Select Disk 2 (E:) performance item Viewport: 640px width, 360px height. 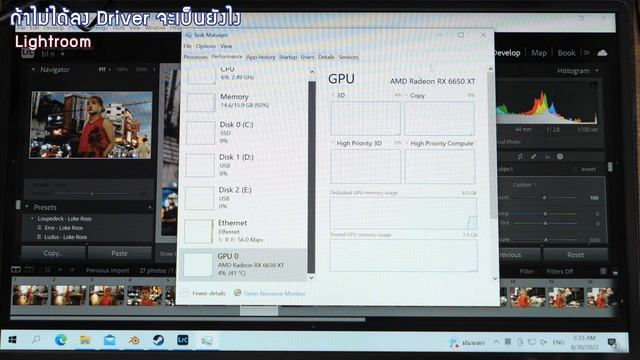[x=244, y=198]
